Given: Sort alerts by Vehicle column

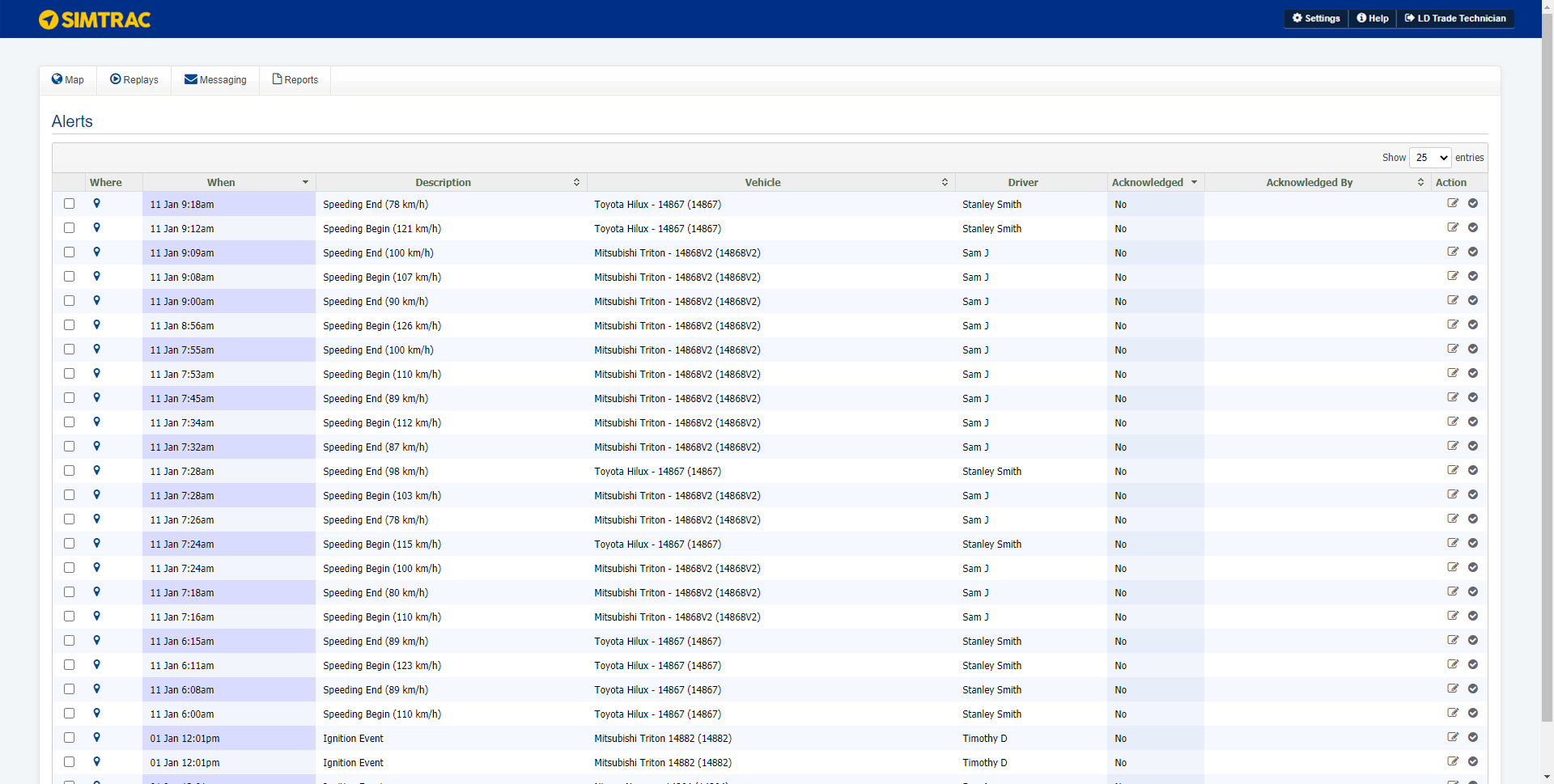Looking at the screenshot, I should pos(771,182).
